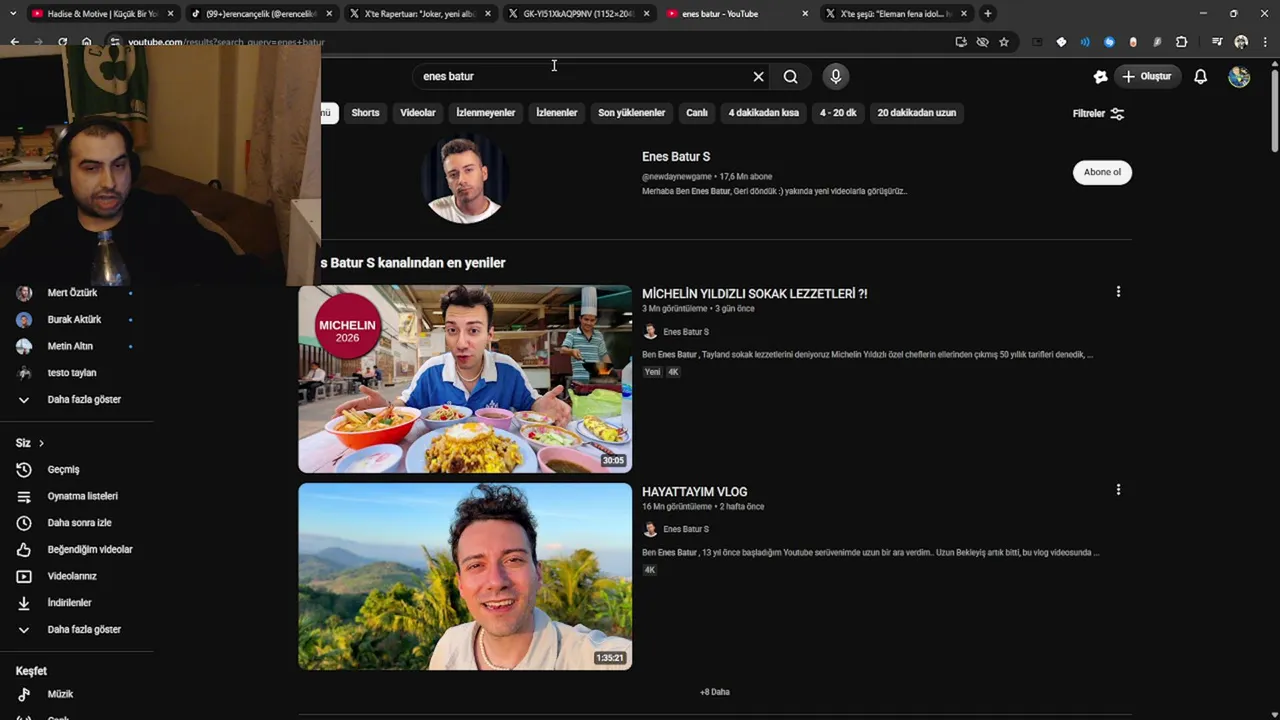
Task: Play the Michelin 2026 video thumbnail
Action: click(465, 379)
